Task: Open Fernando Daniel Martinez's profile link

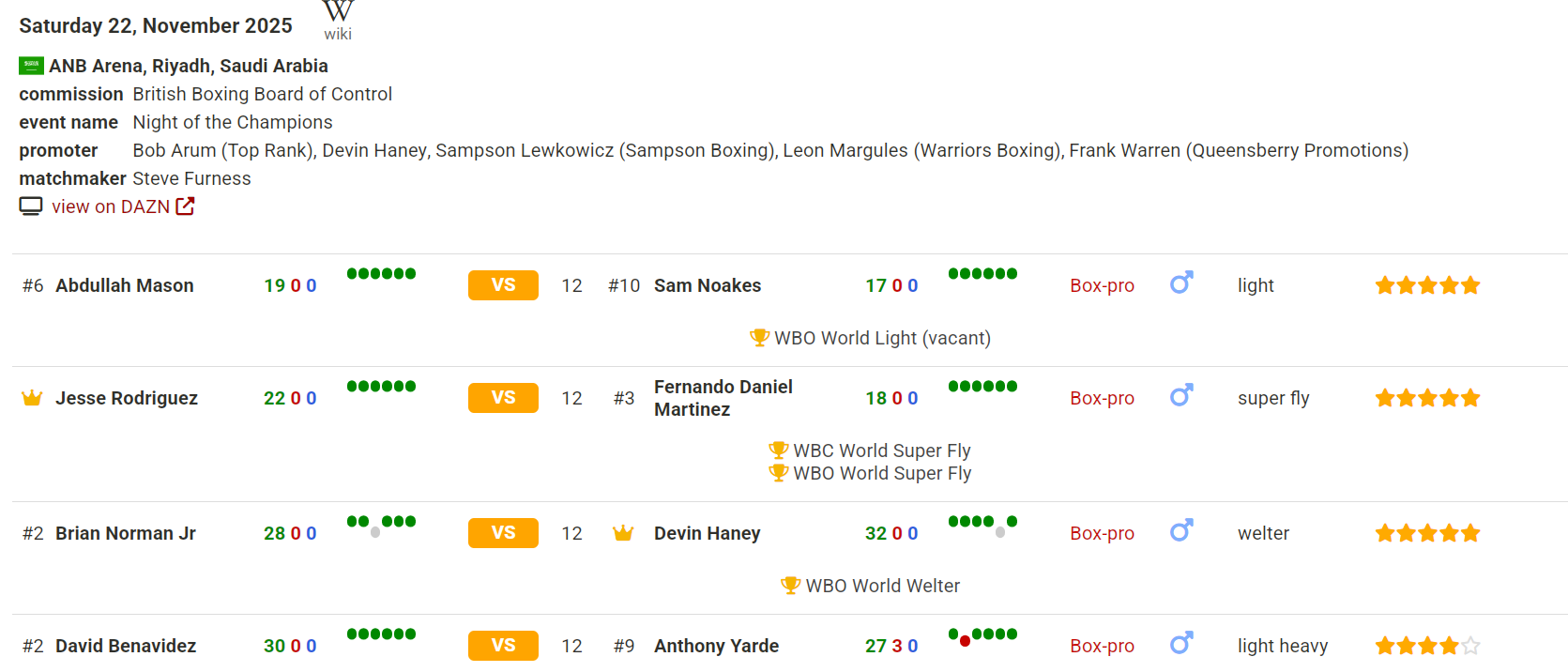Action: tap(723, 398)
